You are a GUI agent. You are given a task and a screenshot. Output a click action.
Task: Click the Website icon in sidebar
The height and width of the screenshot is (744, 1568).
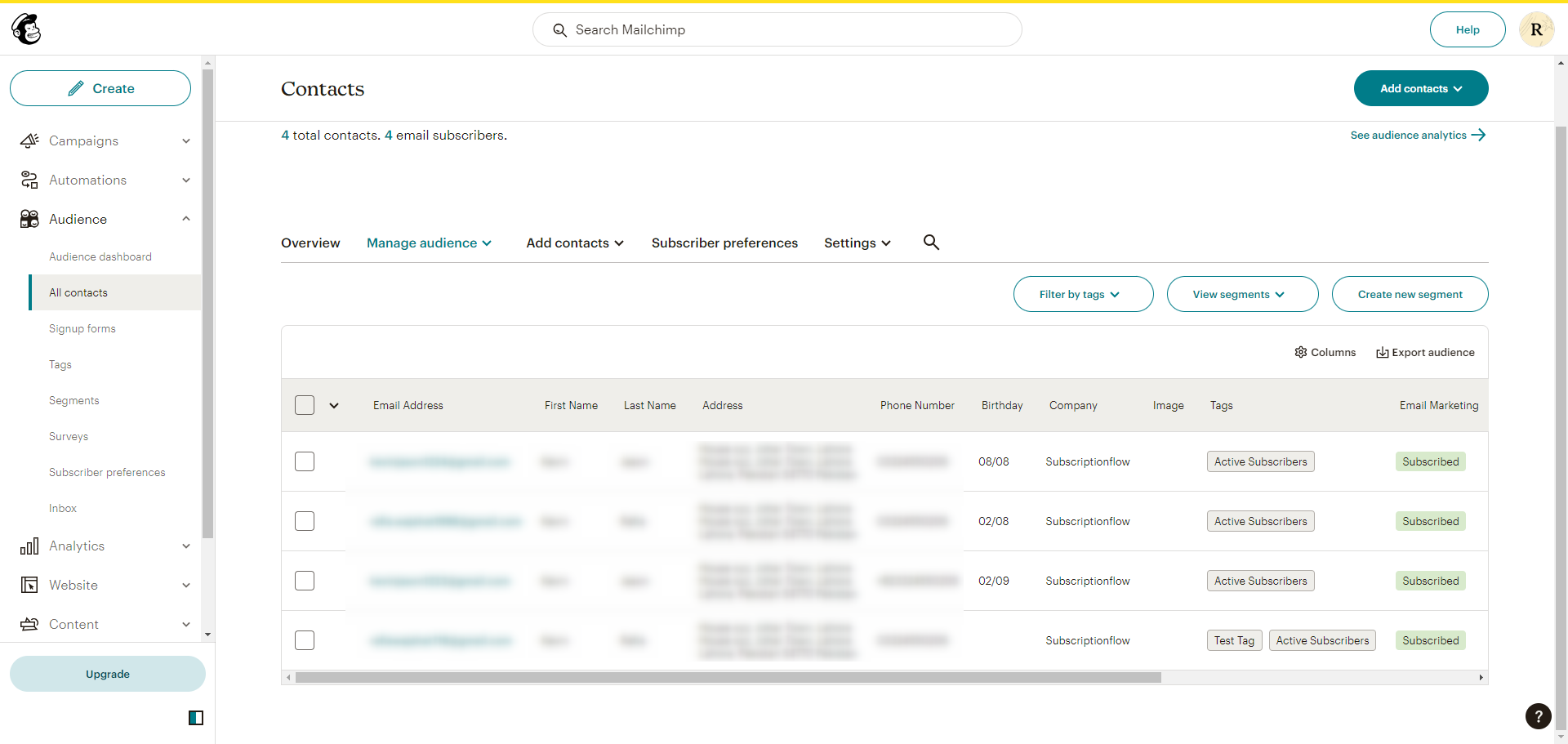(x=29, y=585)
